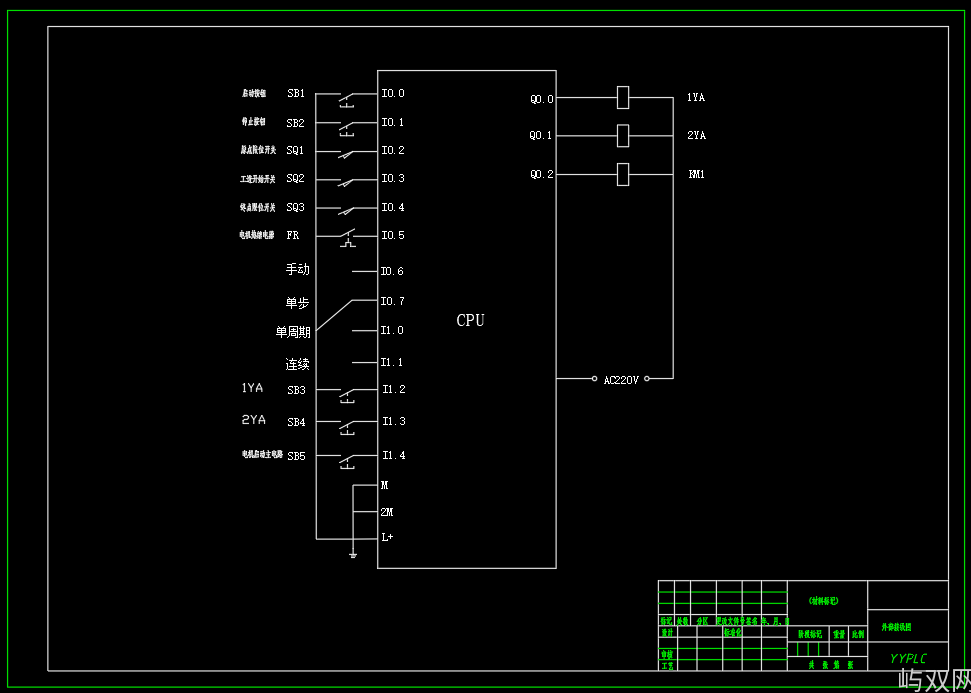Click the I0.0 input terminal label
The image size is (971, 693).
[x=393, y=94]
